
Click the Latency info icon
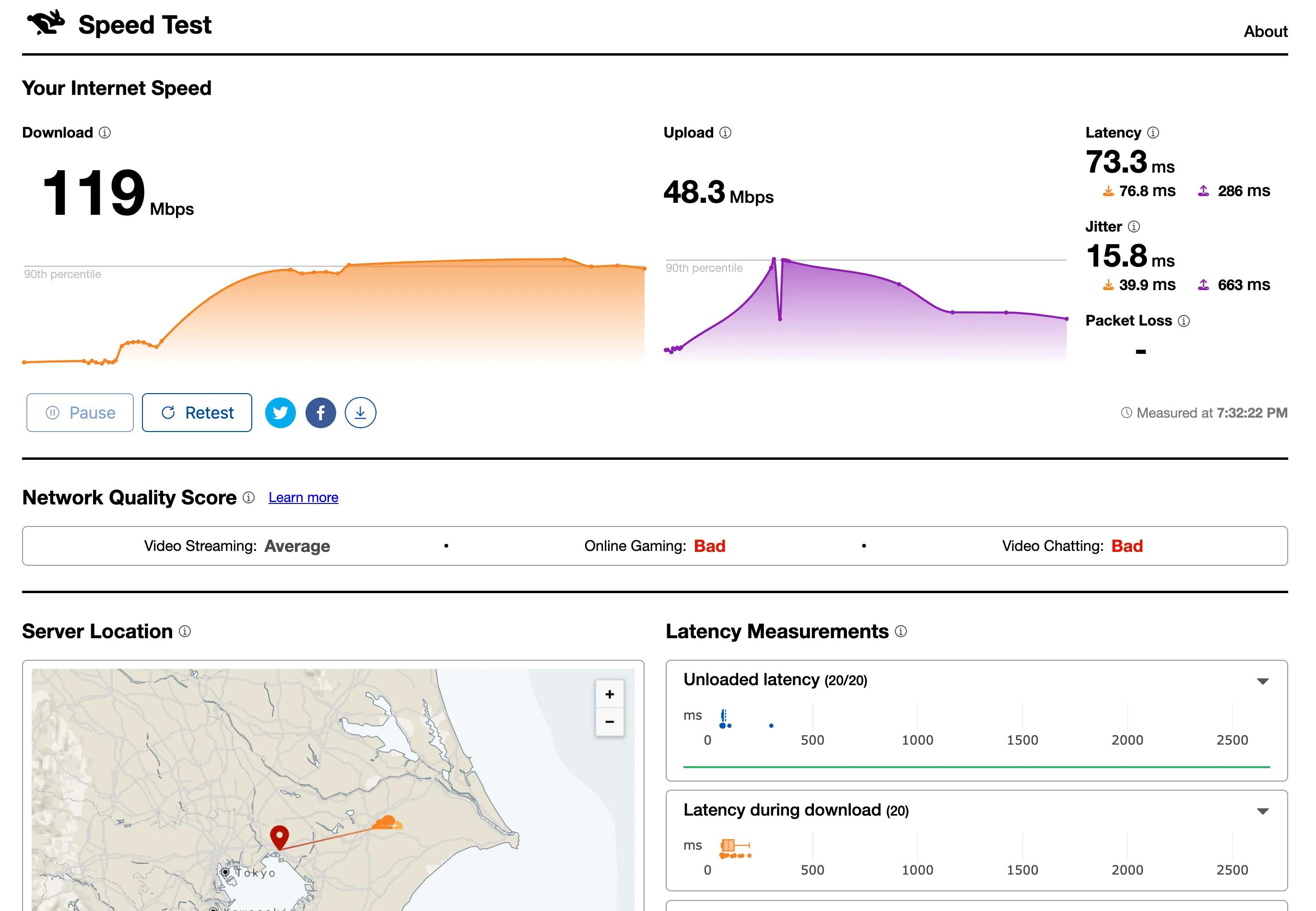(x=1153, y=132)
